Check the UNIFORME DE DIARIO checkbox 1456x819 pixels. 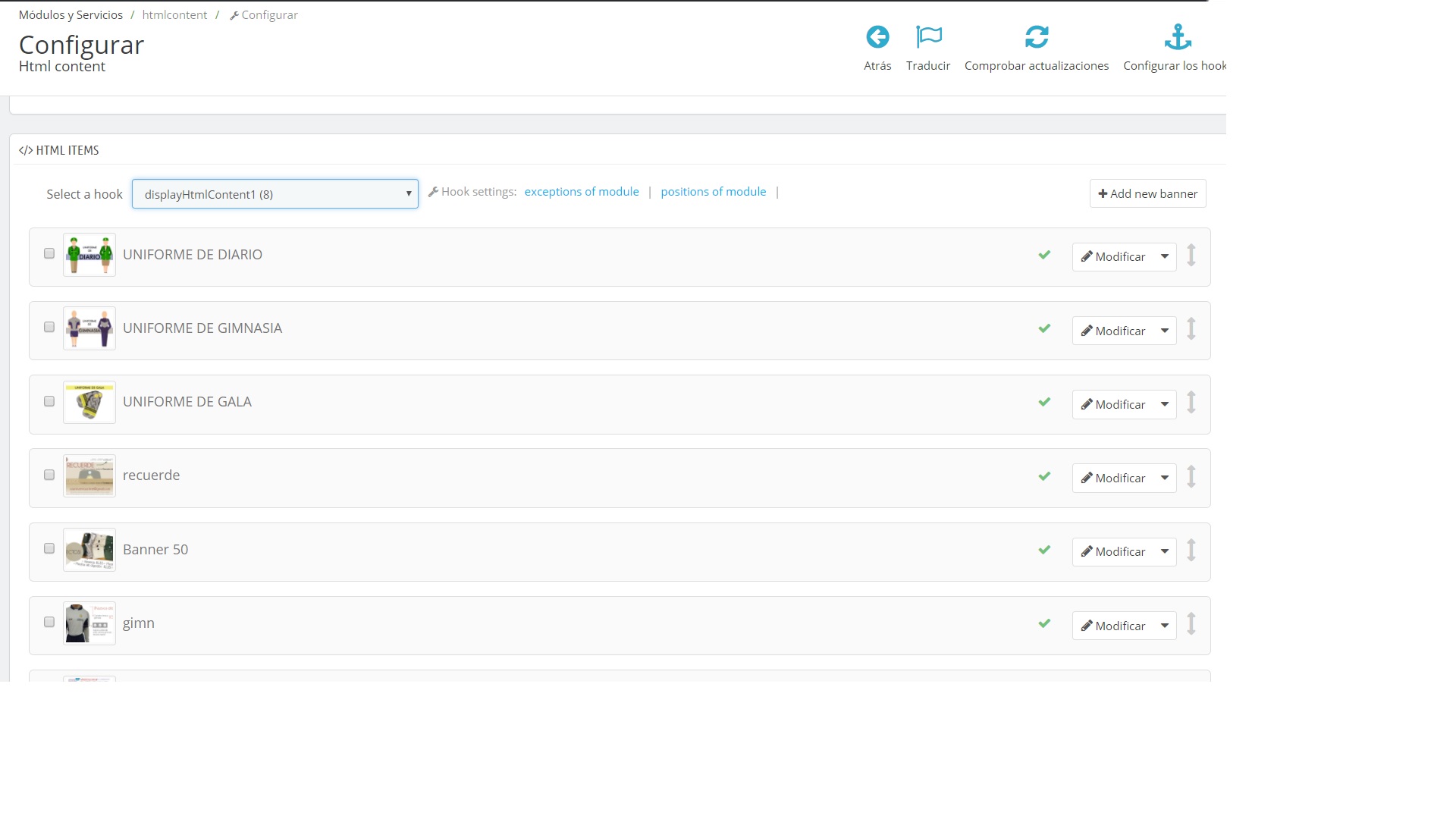(49, 253)
